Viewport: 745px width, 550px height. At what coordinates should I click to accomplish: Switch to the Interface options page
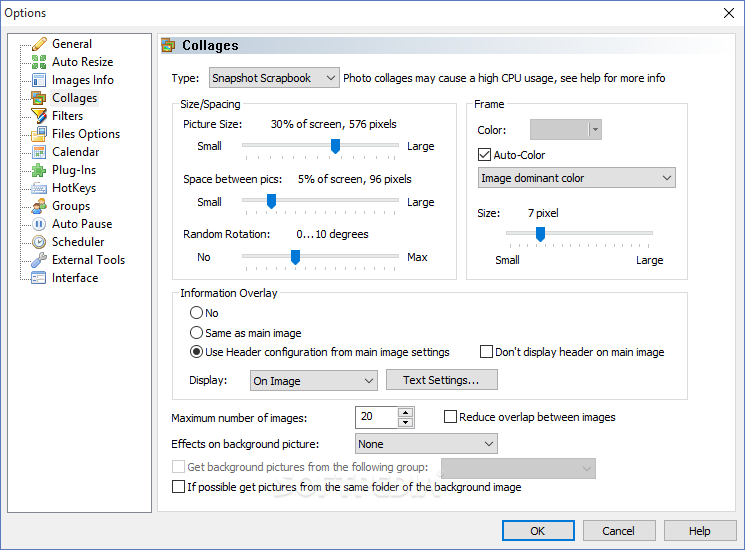(x=75, y=278)
